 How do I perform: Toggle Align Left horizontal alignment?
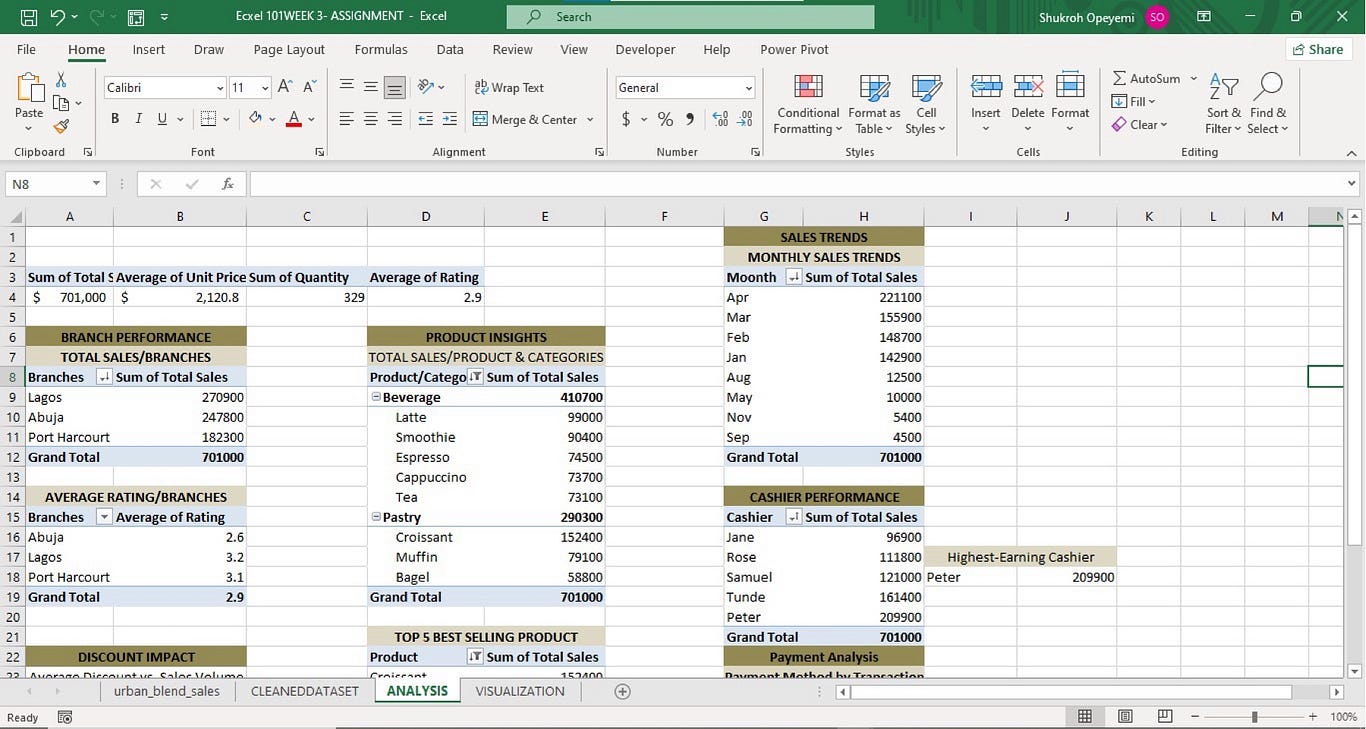[x=346, y=119]
